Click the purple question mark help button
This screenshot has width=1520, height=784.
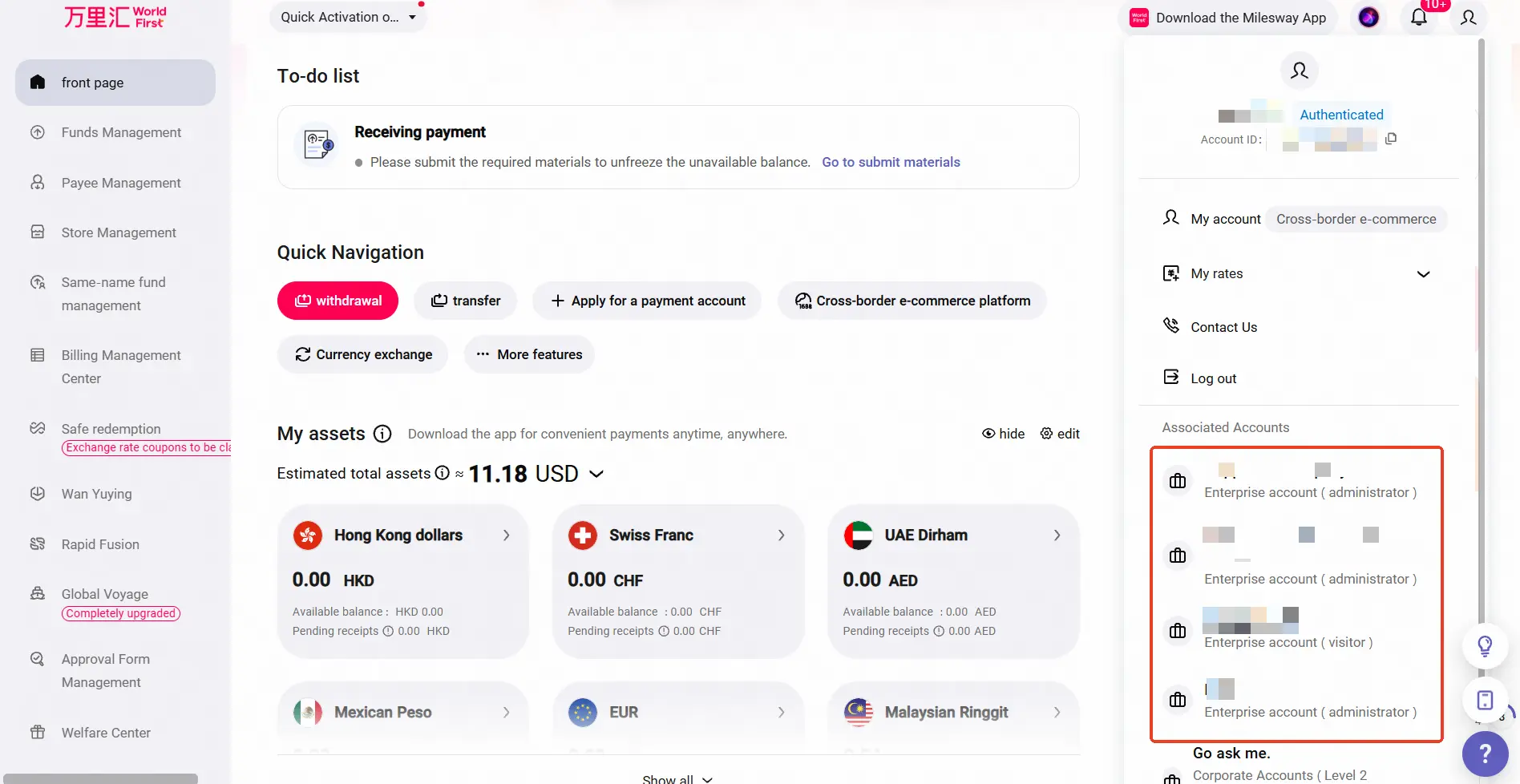coord(1485,754)
